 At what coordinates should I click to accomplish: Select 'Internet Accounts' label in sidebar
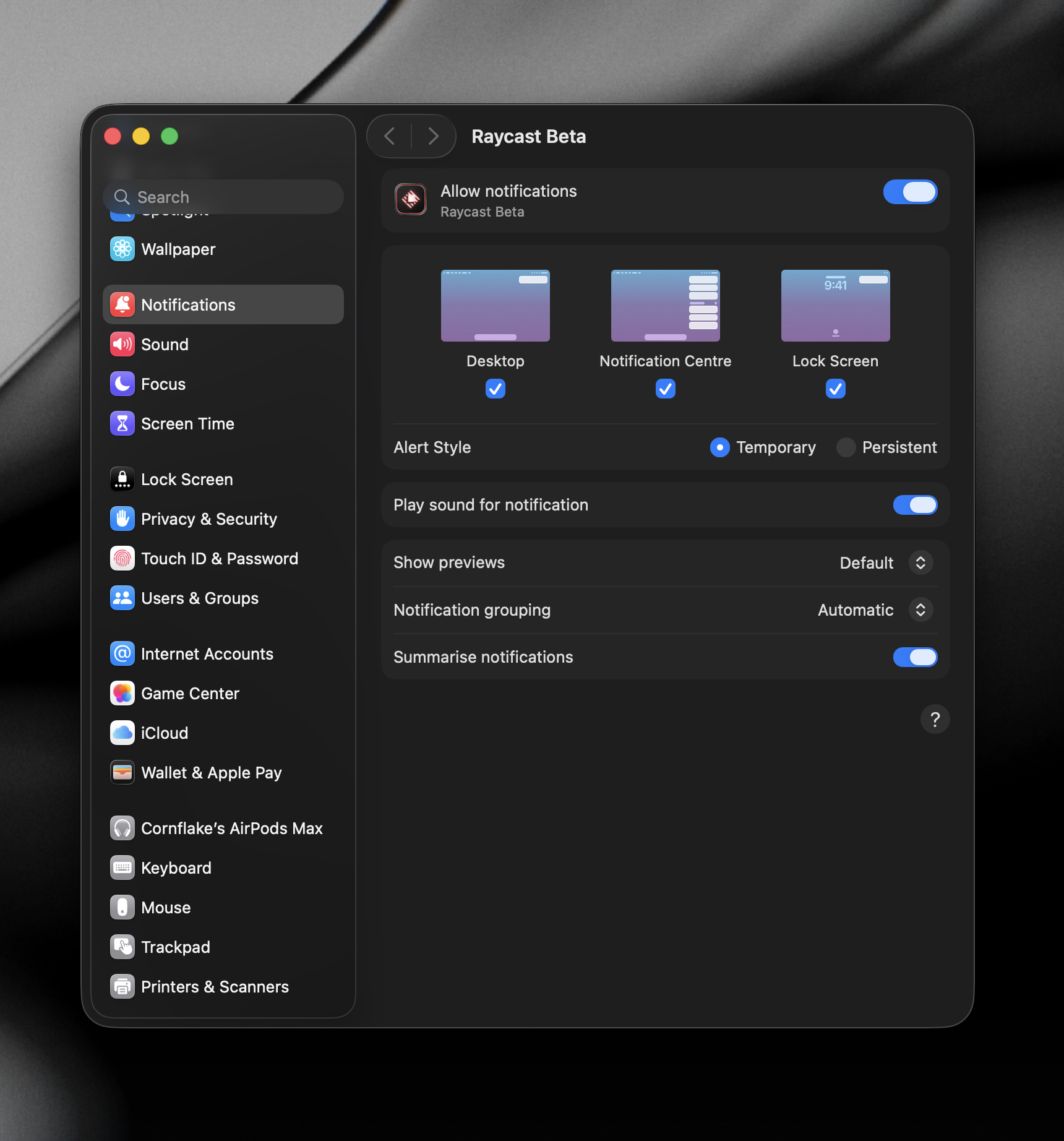pos(207,654)
